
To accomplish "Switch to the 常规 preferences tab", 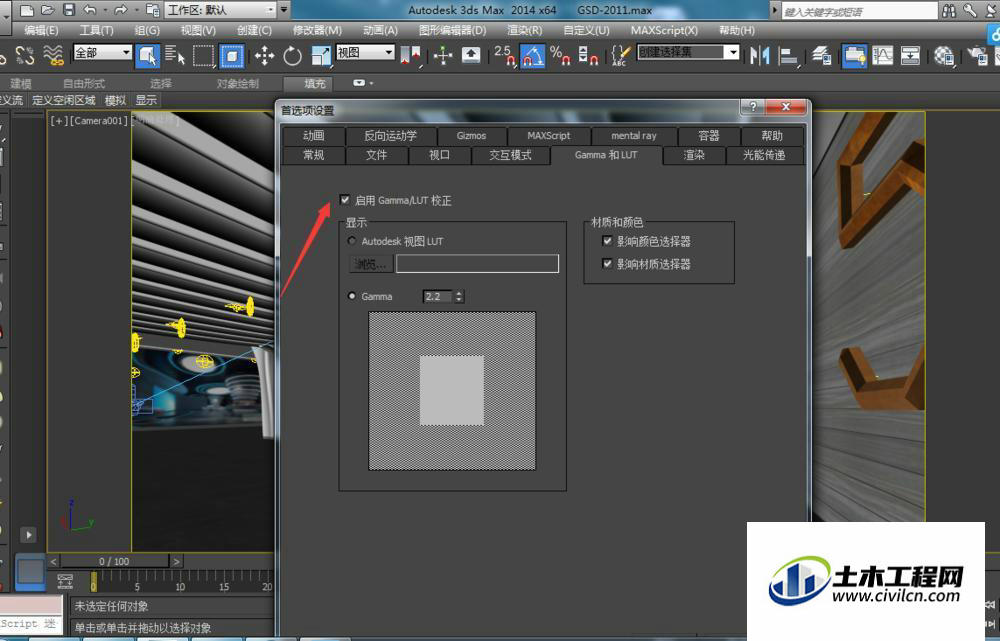I will tap(314, 155).
